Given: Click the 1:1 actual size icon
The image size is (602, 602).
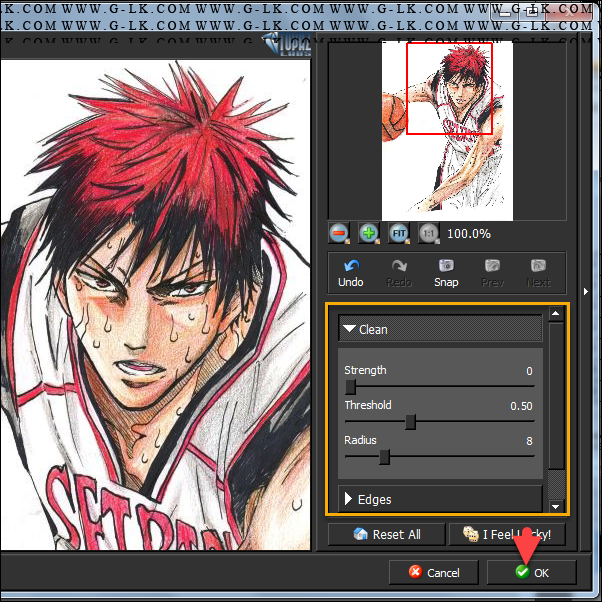Looking at the screenshot, I should click(429, 233).
